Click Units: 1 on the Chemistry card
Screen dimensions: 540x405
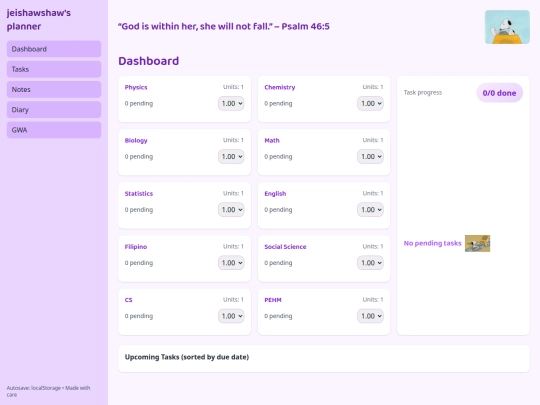point(373,87)
